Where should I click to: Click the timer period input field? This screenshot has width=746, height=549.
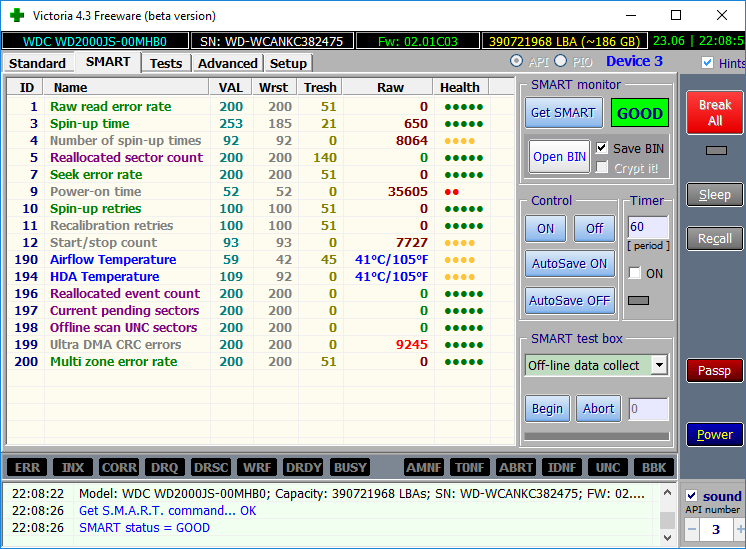tap(648, 227)
